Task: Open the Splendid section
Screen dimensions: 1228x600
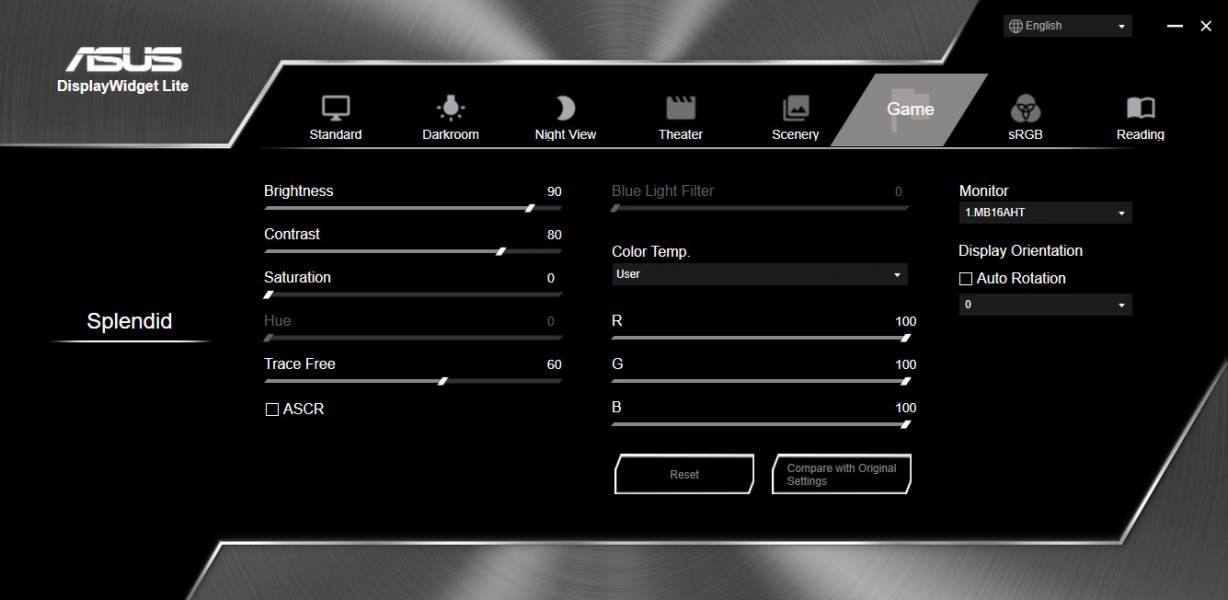Action: coord(130,321)
